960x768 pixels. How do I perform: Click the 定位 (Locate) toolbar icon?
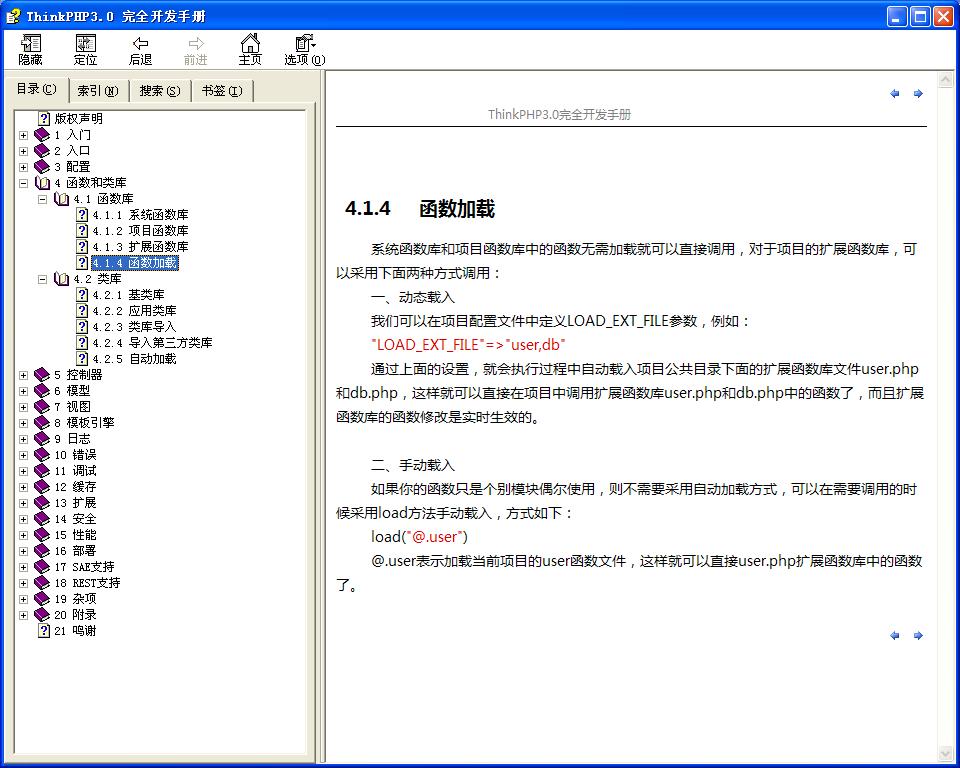pos(86,44)
